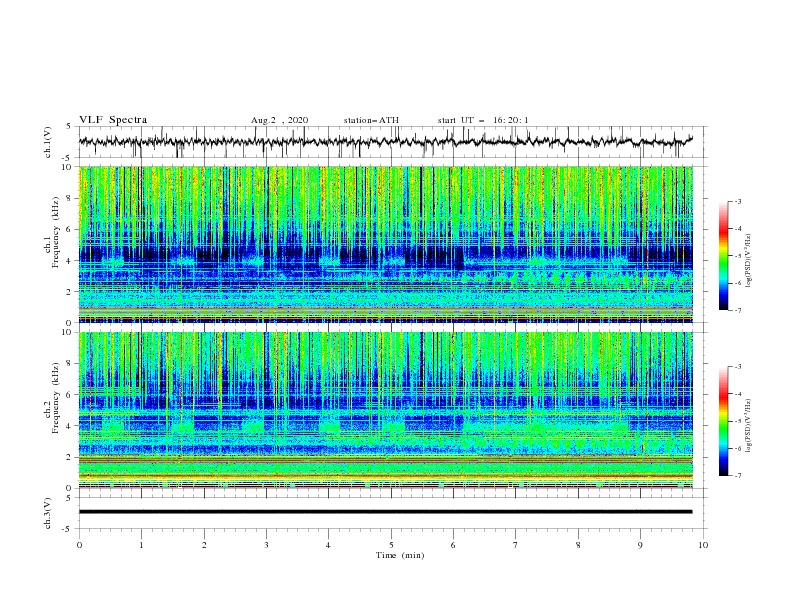Image resolution: width=792 pixels, height=612 pixels.
Task: Click inside the ch.1 spectrogram panel
Action: pos(386,244)
